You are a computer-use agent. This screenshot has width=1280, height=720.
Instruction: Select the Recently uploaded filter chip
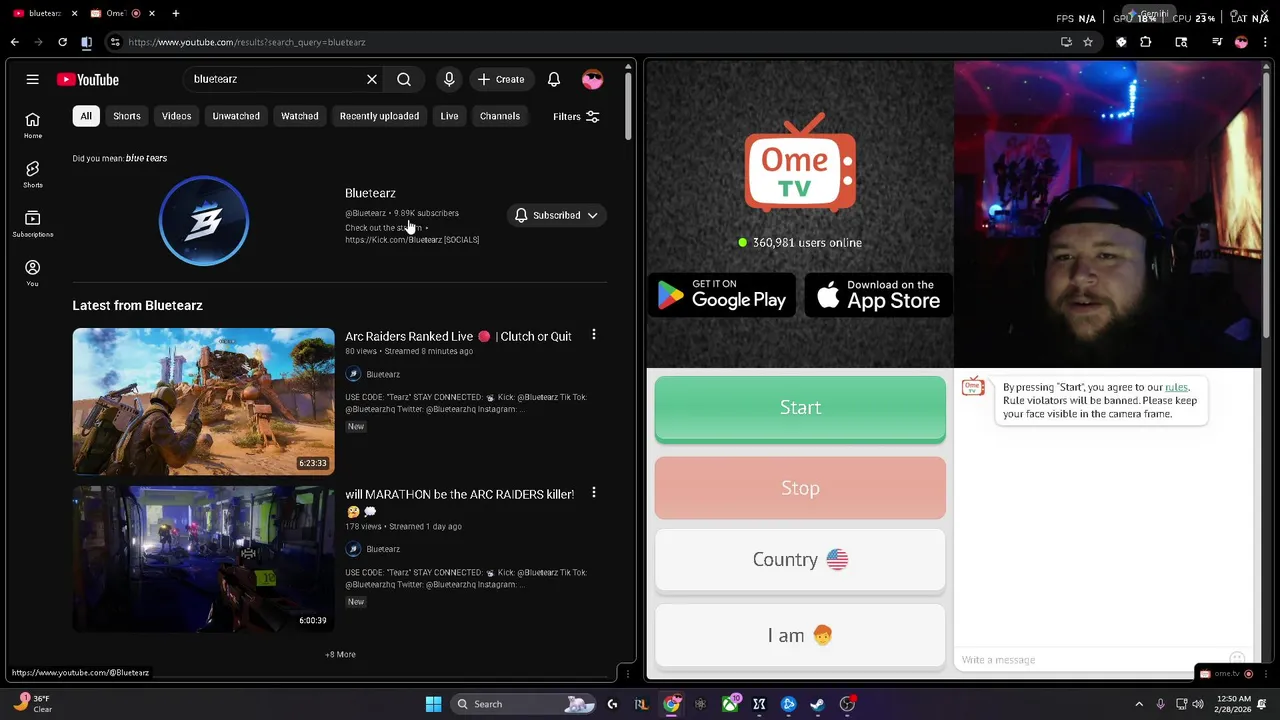point(379,116)
